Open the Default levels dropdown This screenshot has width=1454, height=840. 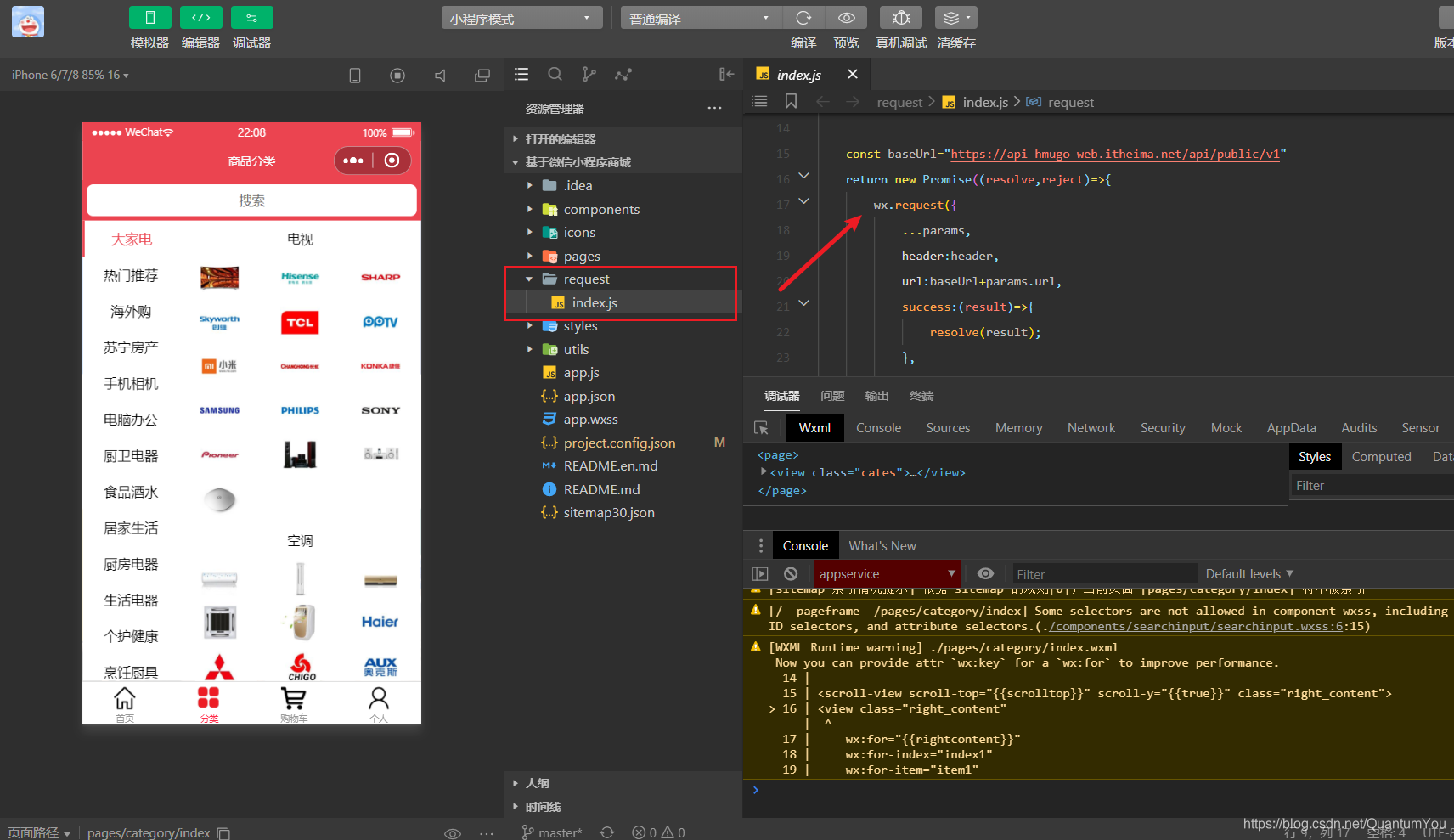coord(1249,574)
